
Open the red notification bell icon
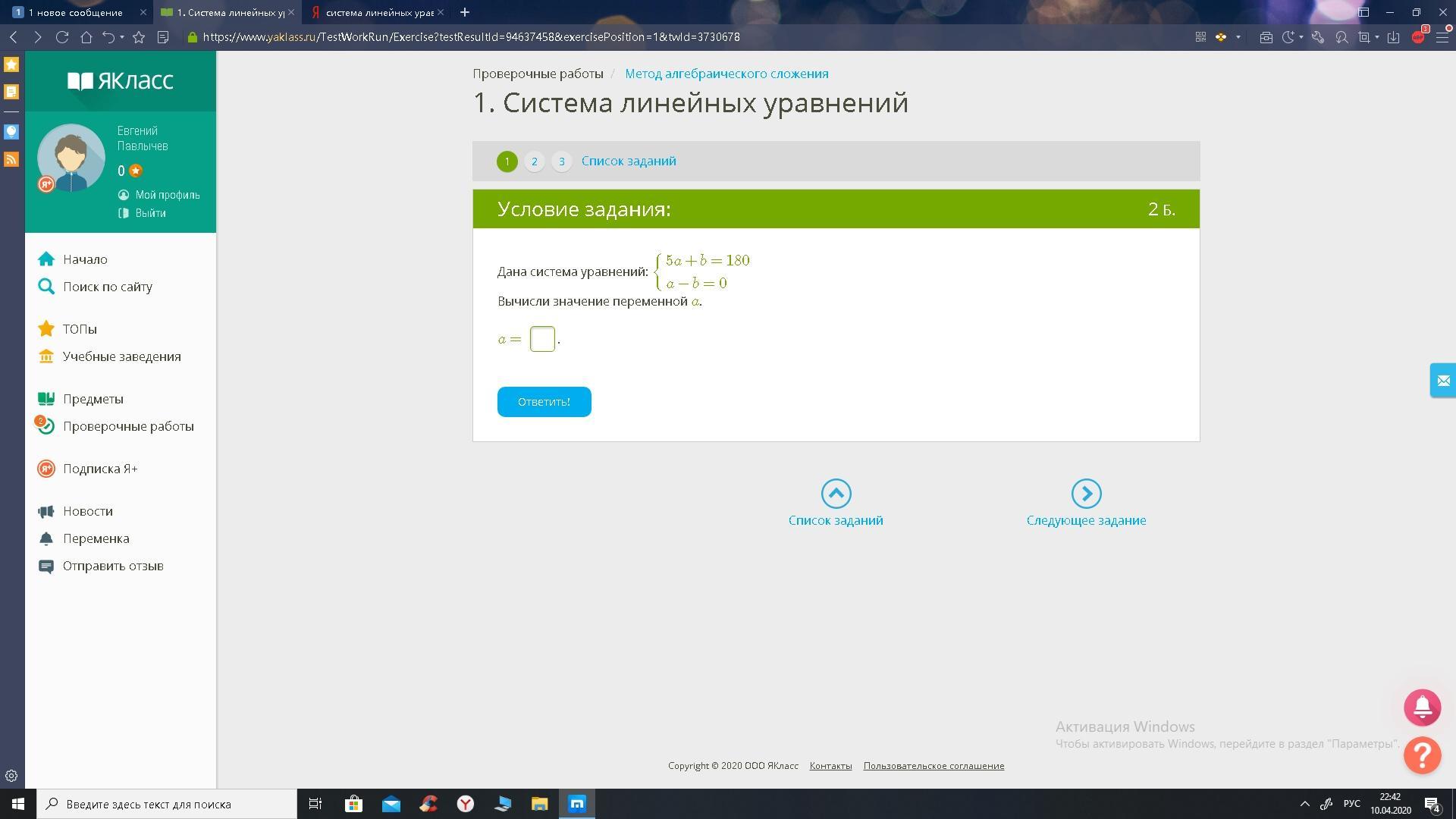pyautogui.click(x=1422, y=707)
